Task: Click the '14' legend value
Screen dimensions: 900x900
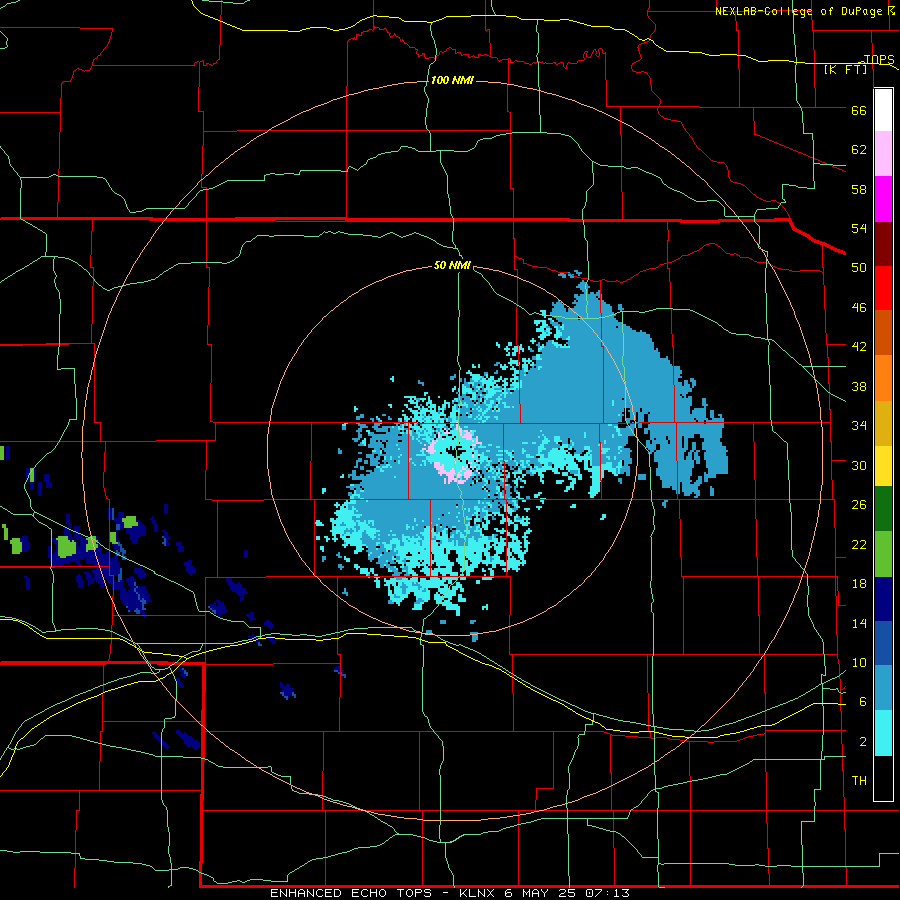Action: 859,623
